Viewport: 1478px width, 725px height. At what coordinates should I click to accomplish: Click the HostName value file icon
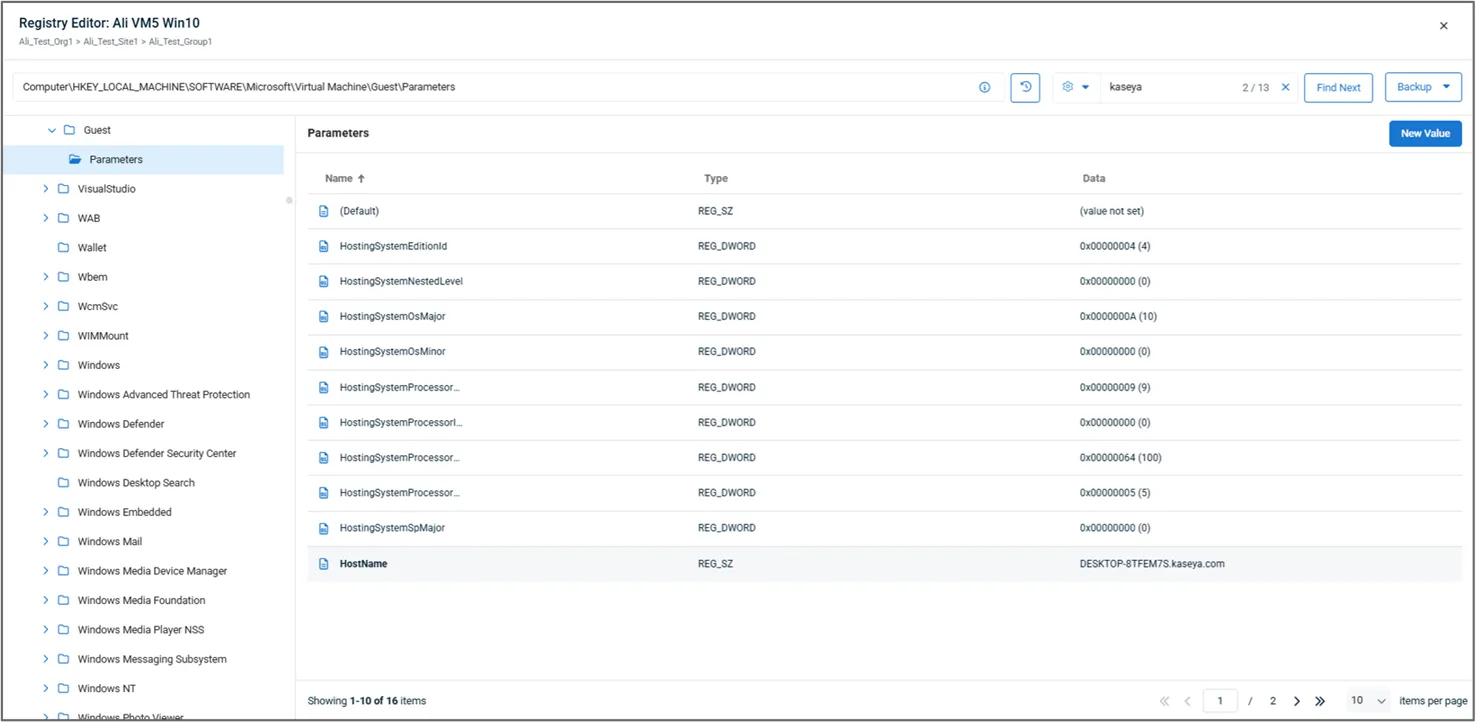323,564
